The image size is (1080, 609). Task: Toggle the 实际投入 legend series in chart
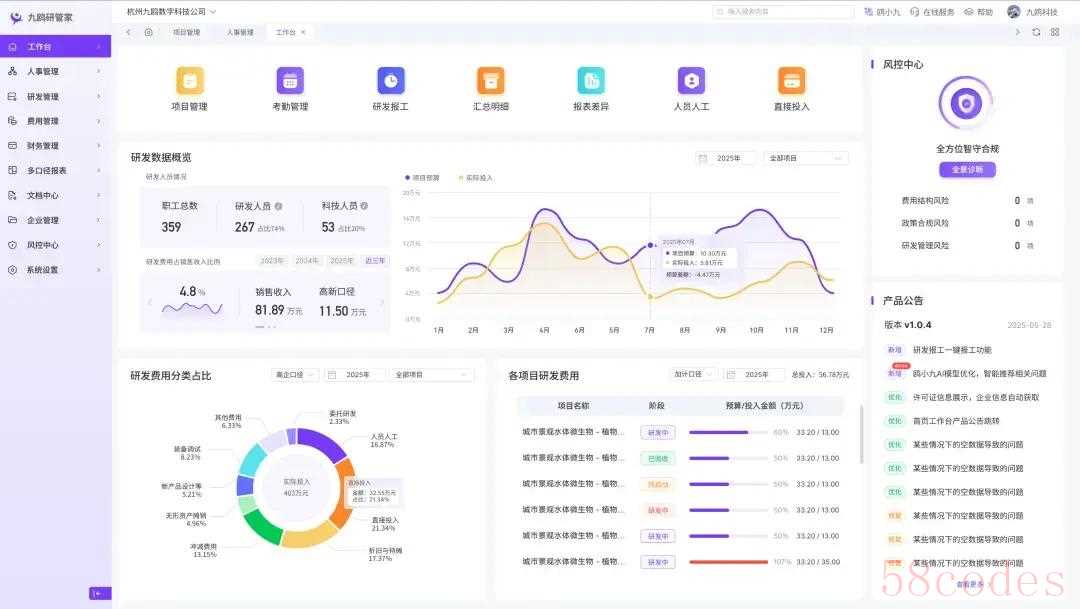(475, 177)
